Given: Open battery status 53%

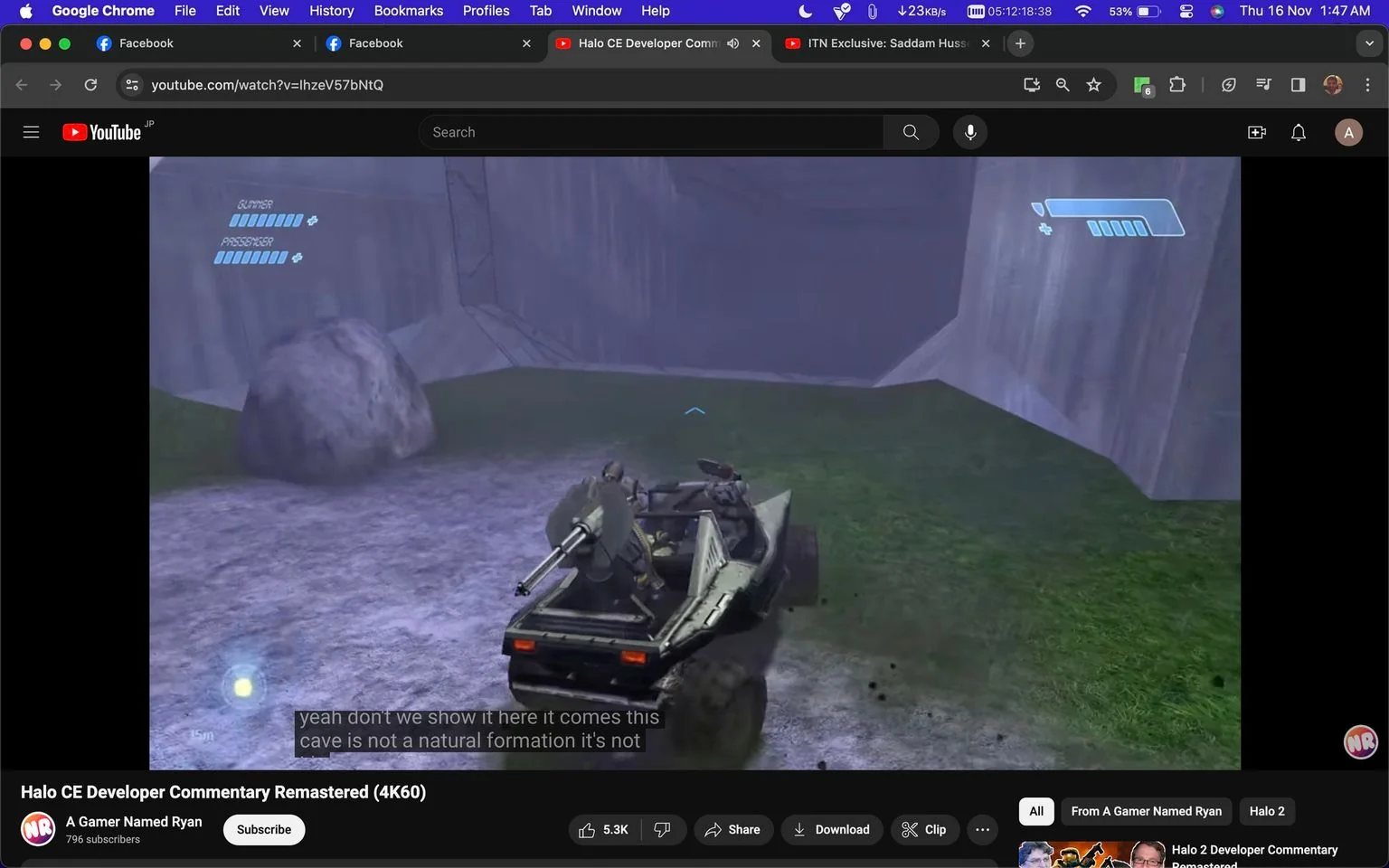Looking at the screenshot, I should 1134,11.
